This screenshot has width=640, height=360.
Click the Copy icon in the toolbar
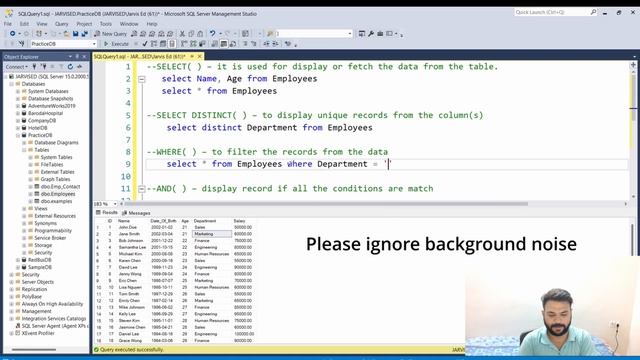point(191,34)
